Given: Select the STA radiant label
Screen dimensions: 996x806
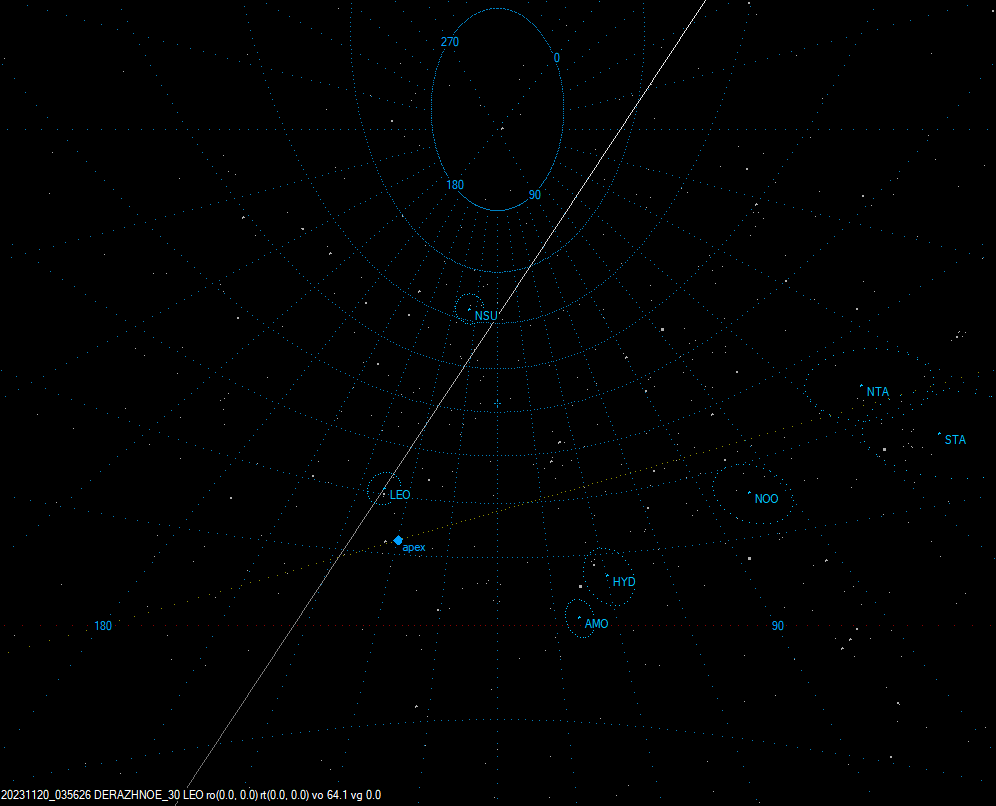Looking at the screenshot, I should click(x=955, y=440).
